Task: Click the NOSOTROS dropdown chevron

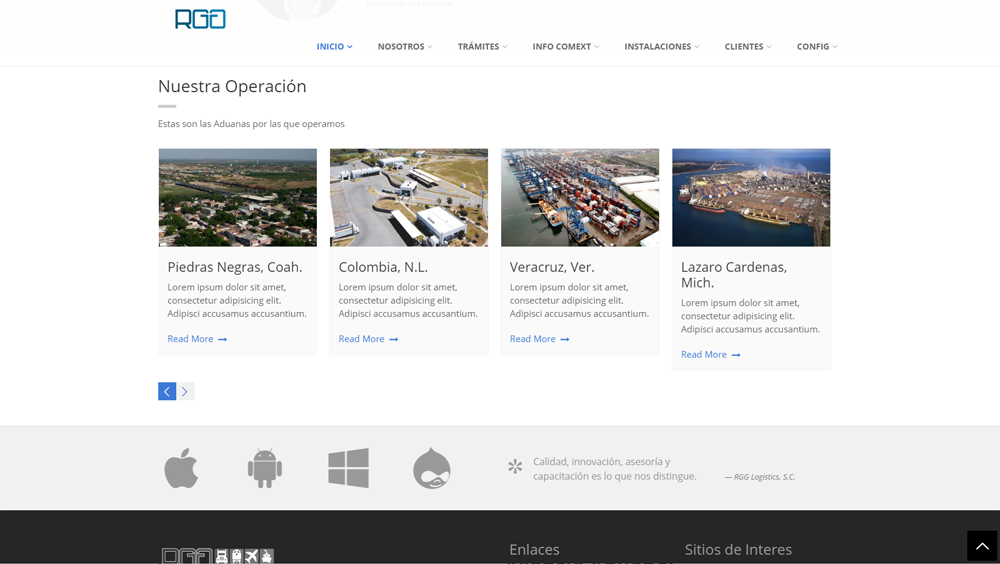Action: 430,47
